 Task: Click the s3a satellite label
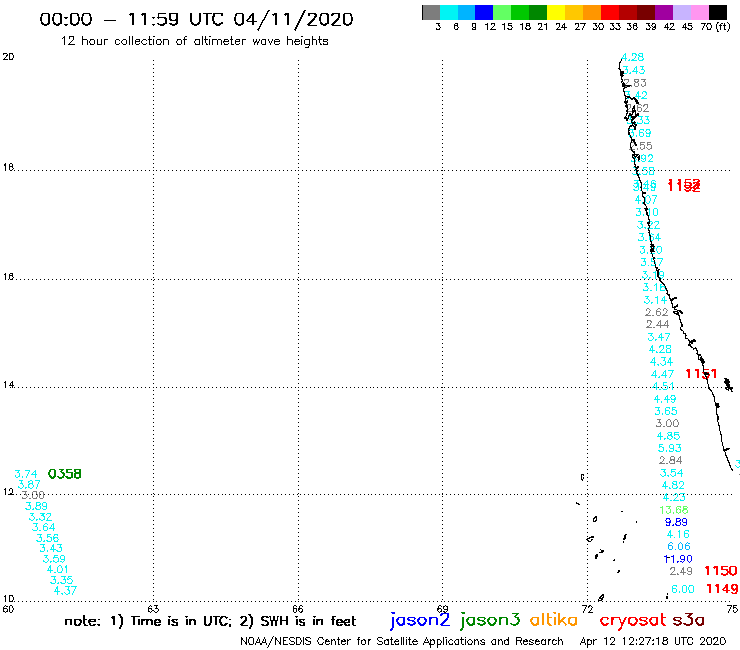pos(688,620)
